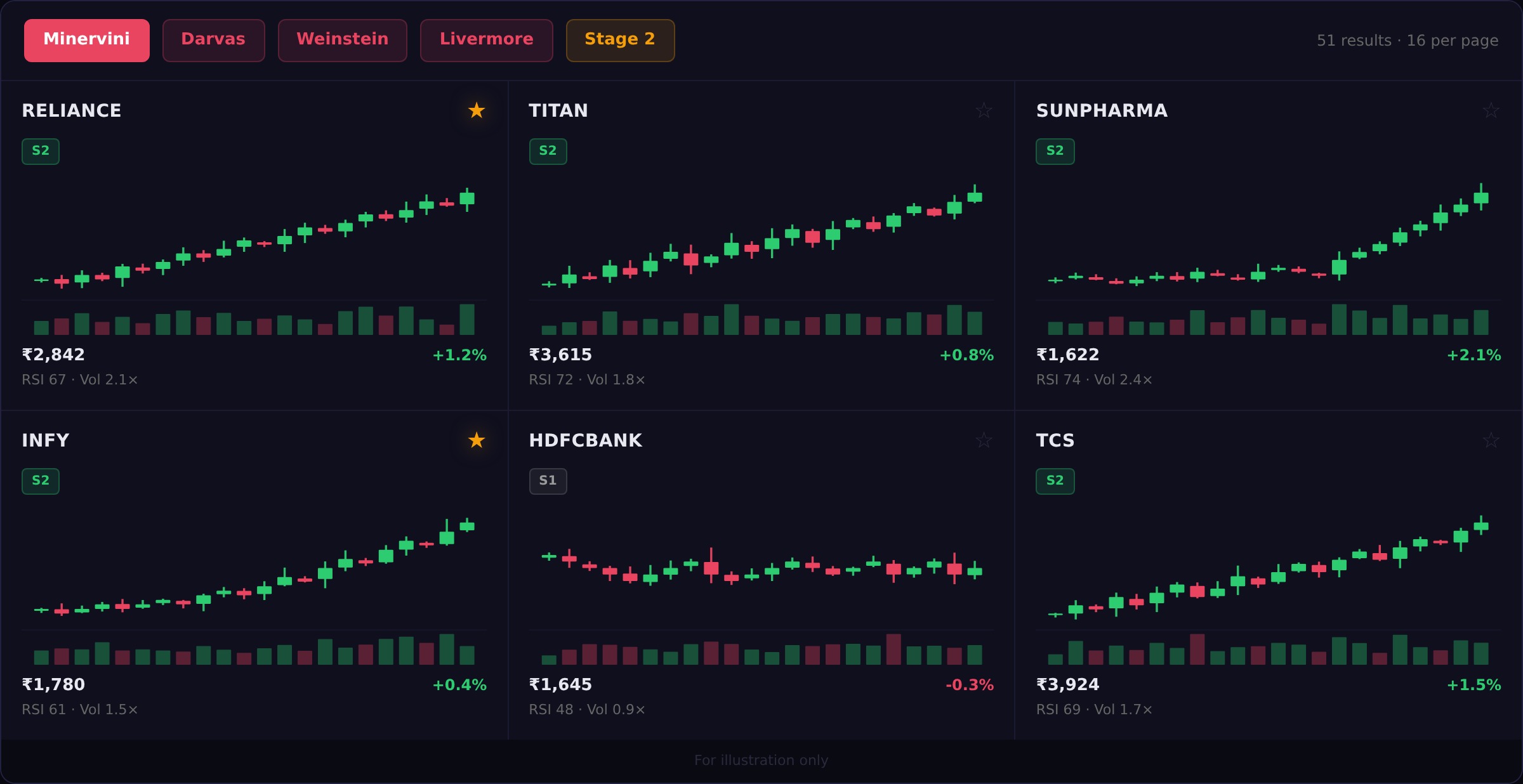Click the +0.4% change on INFY

(459, 685)
